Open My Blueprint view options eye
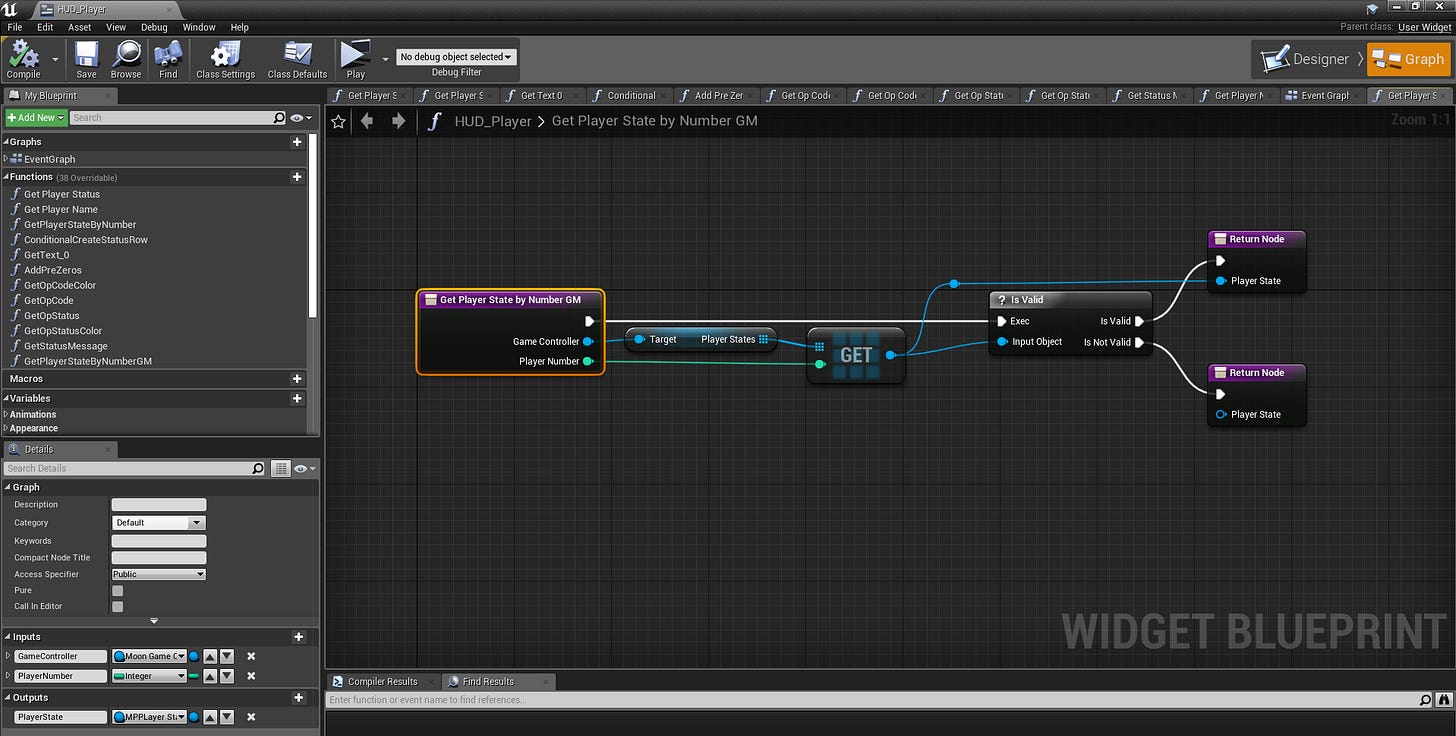The width and height of the screenshot is (1456, 736). click(300, 118)
